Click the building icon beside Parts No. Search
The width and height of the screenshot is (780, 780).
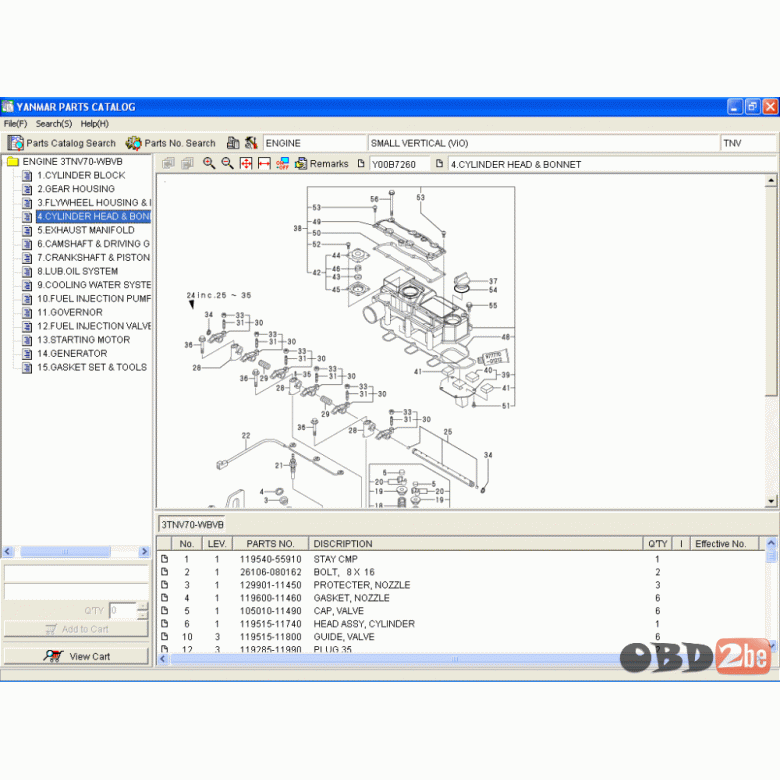(x=233, y=143)
